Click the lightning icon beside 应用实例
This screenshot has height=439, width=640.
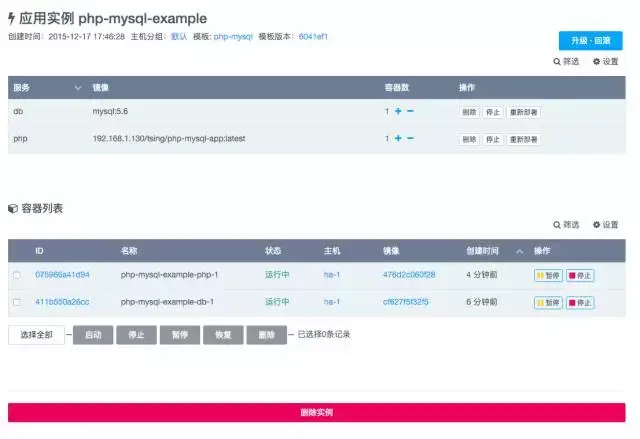[12, 18]
